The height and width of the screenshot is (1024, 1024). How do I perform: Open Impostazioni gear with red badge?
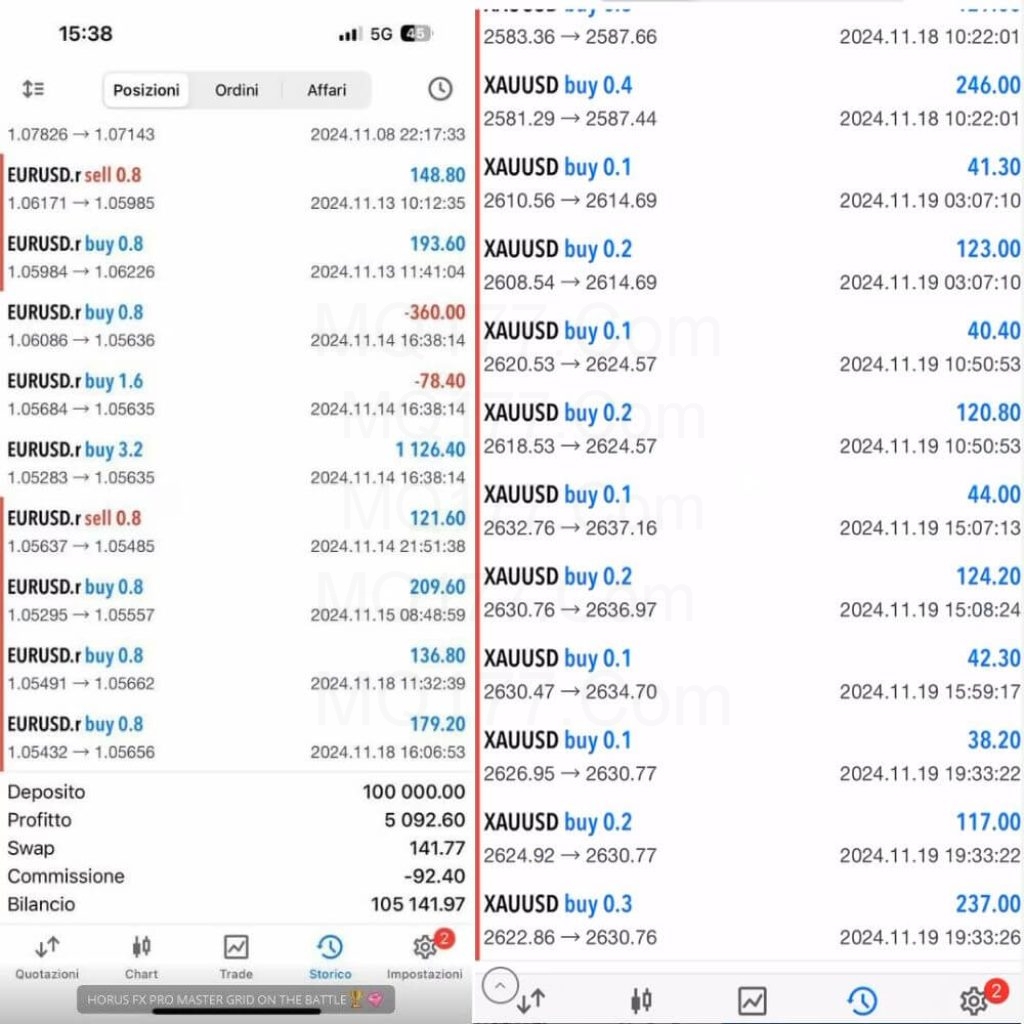click(x=424, y=957)
